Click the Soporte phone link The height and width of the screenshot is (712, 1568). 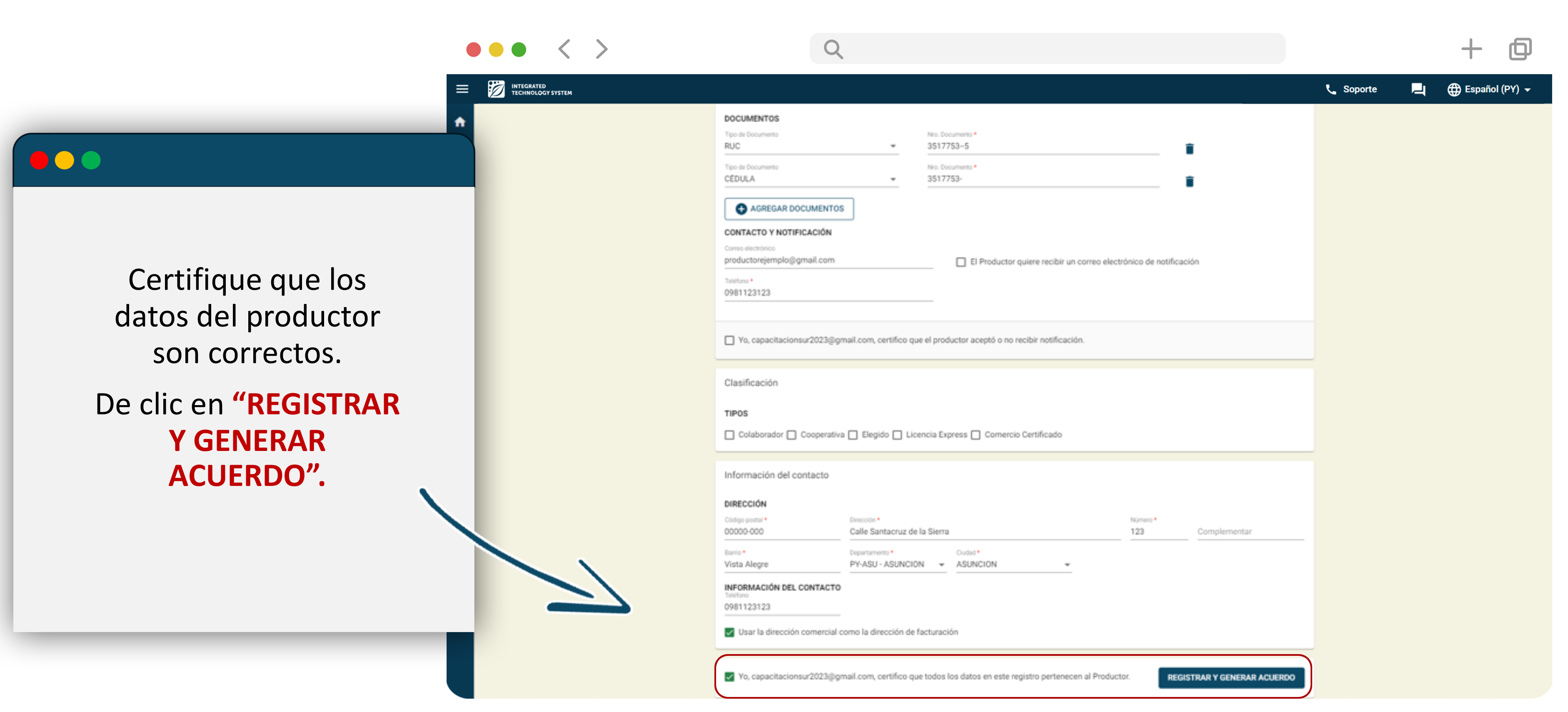tap(1351, 90)
